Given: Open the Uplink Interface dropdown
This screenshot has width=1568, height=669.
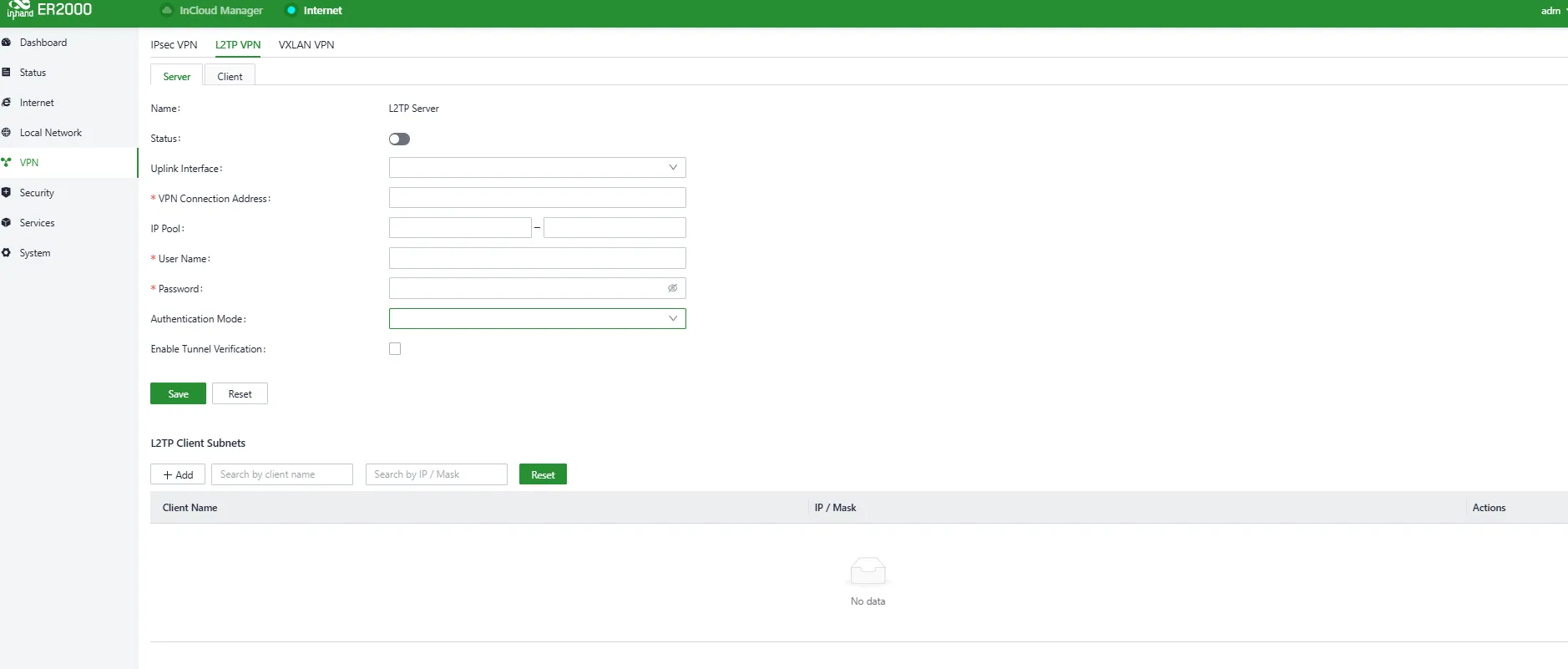Looking at the screenshot, I should coord(537,168).
